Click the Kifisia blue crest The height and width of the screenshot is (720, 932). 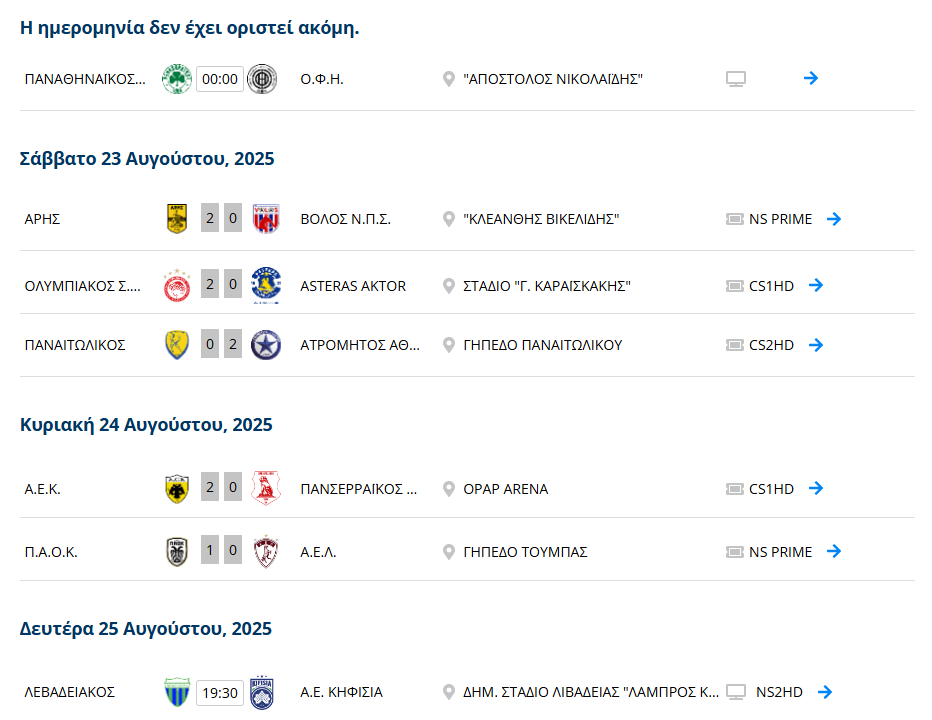coord(262,692)
